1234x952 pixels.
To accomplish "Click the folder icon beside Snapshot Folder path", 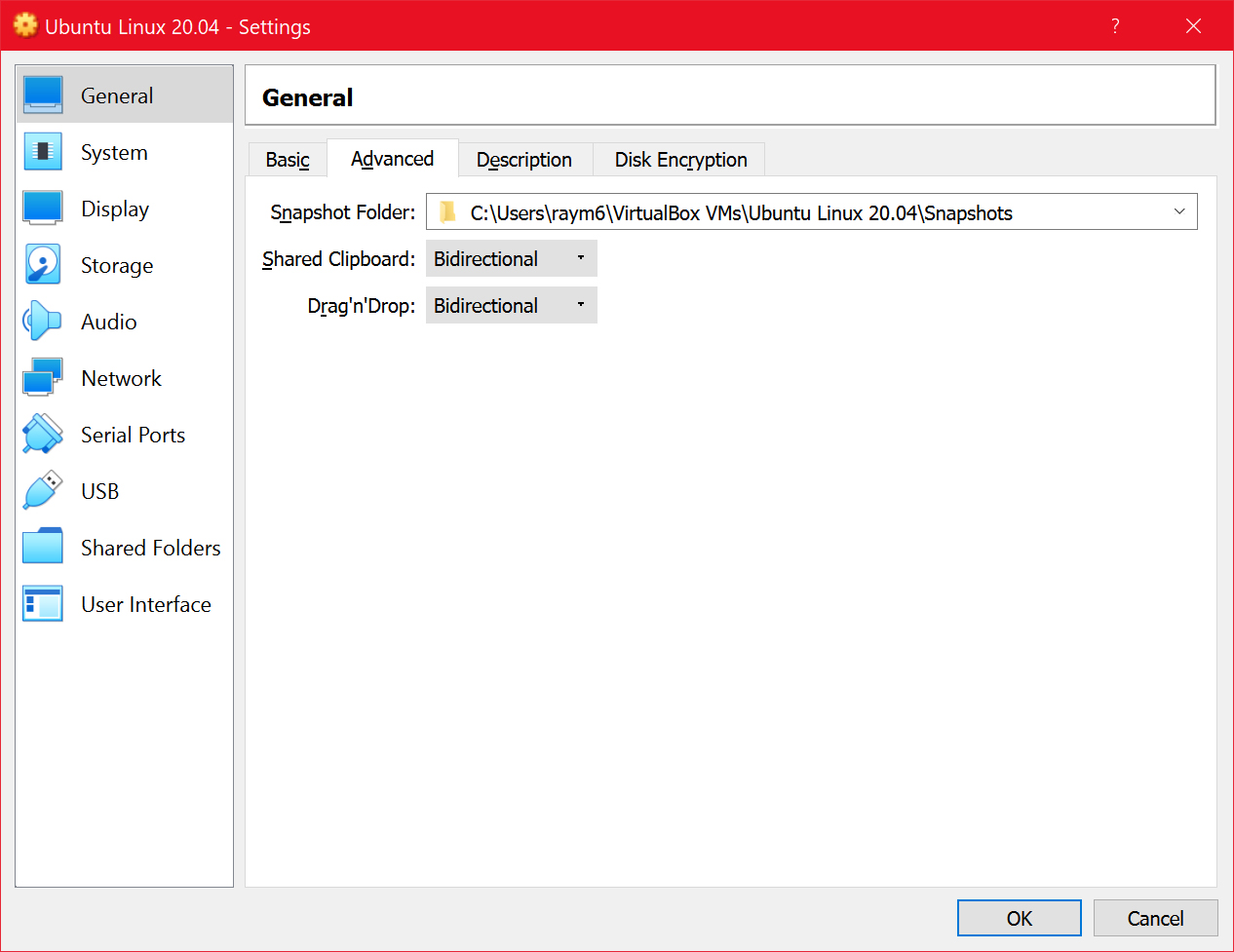I will 448,211.
